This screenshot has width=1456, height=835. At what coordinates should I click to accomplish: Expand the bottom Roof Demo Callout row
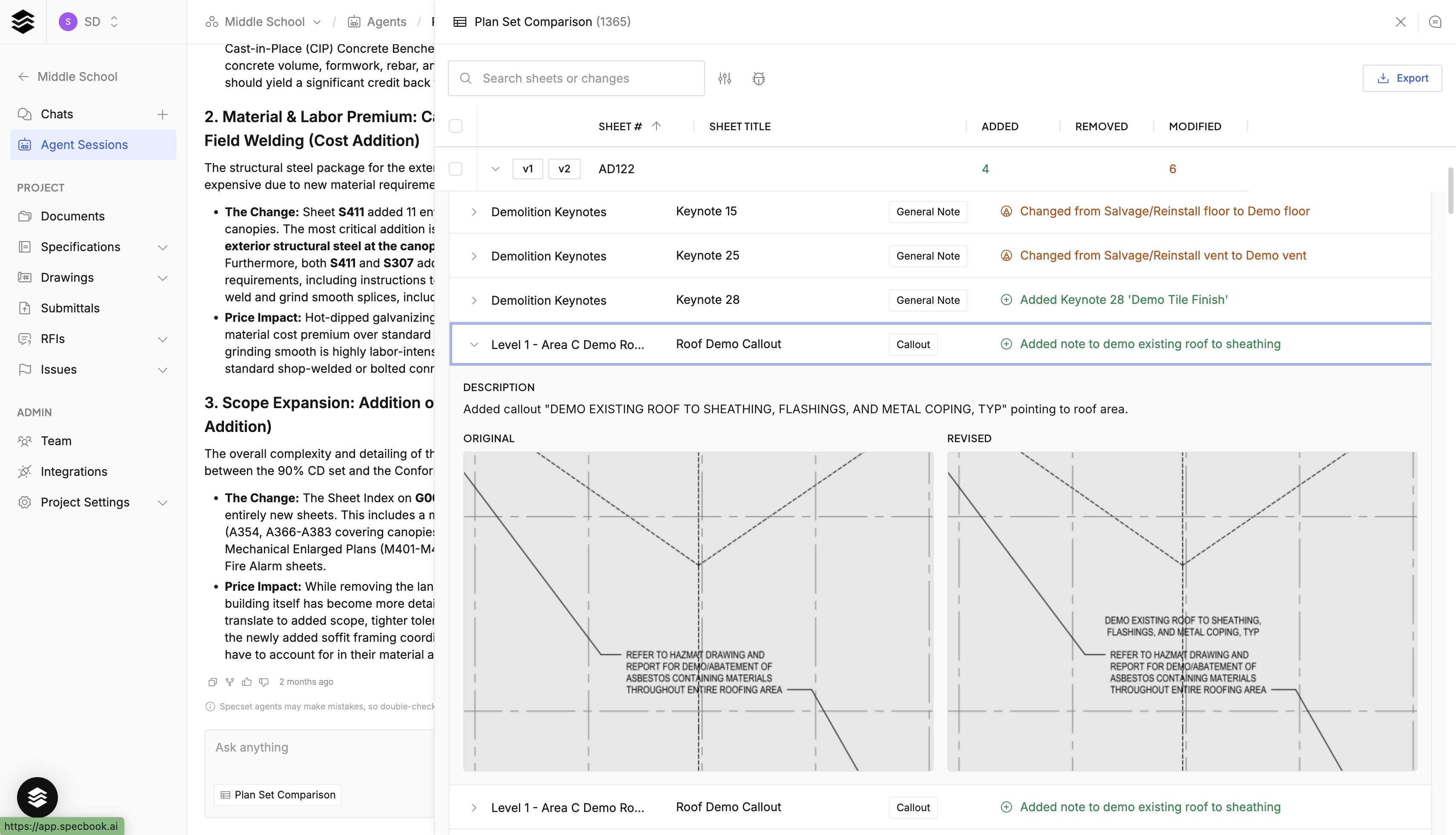[474, 807]
